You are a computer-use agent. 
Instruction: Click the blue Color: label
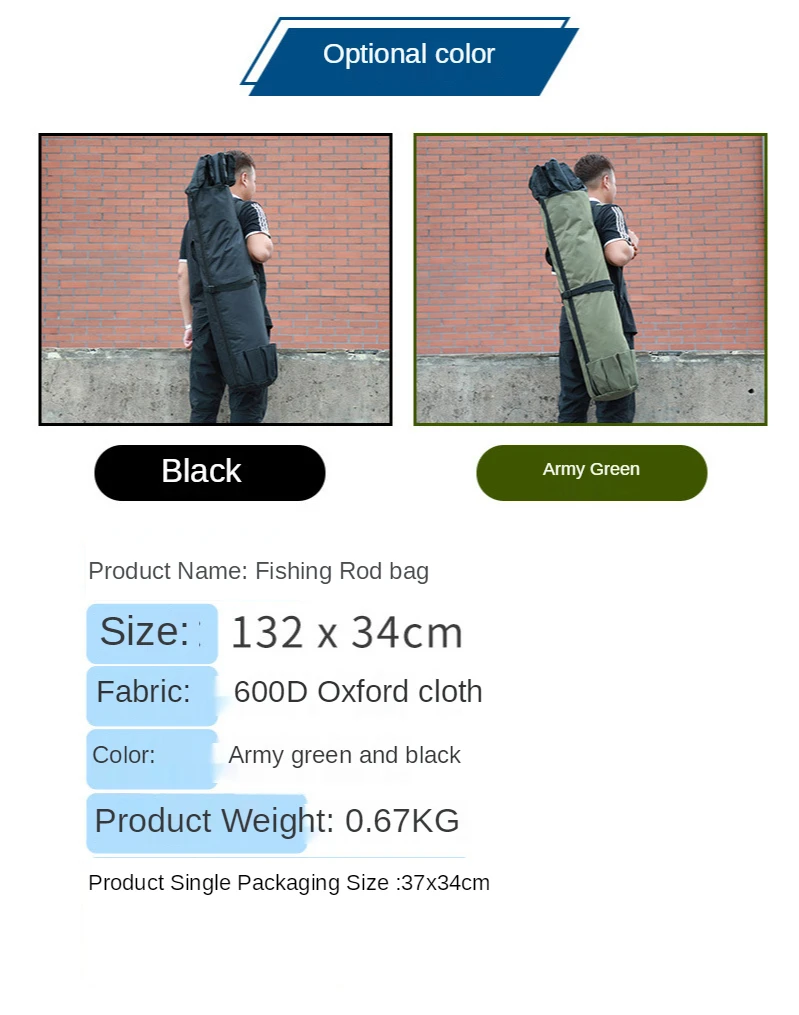pyautogui.click(x=152, y=759)
